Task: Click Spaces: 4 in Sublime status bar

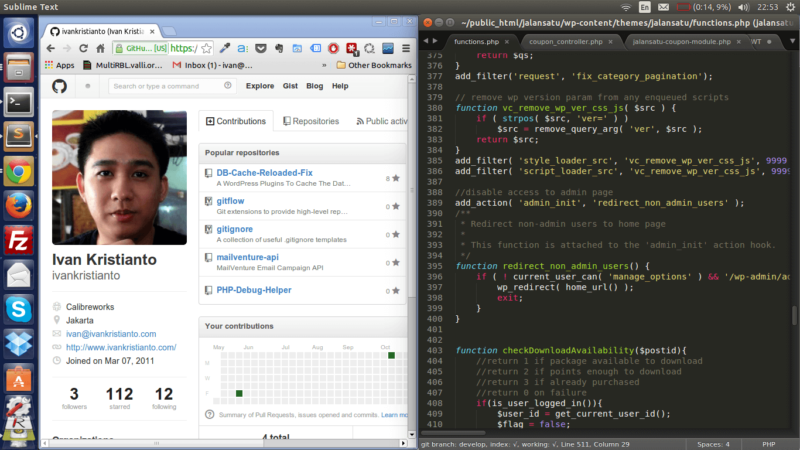Action: point(713,444)
